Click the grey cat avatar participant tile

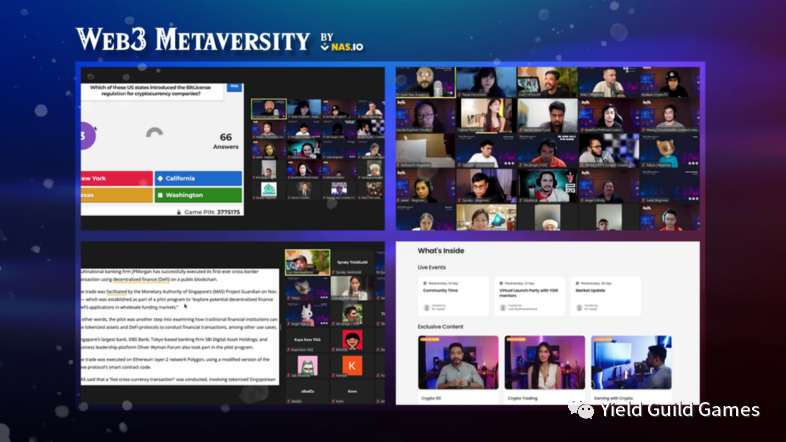[307, 288]
